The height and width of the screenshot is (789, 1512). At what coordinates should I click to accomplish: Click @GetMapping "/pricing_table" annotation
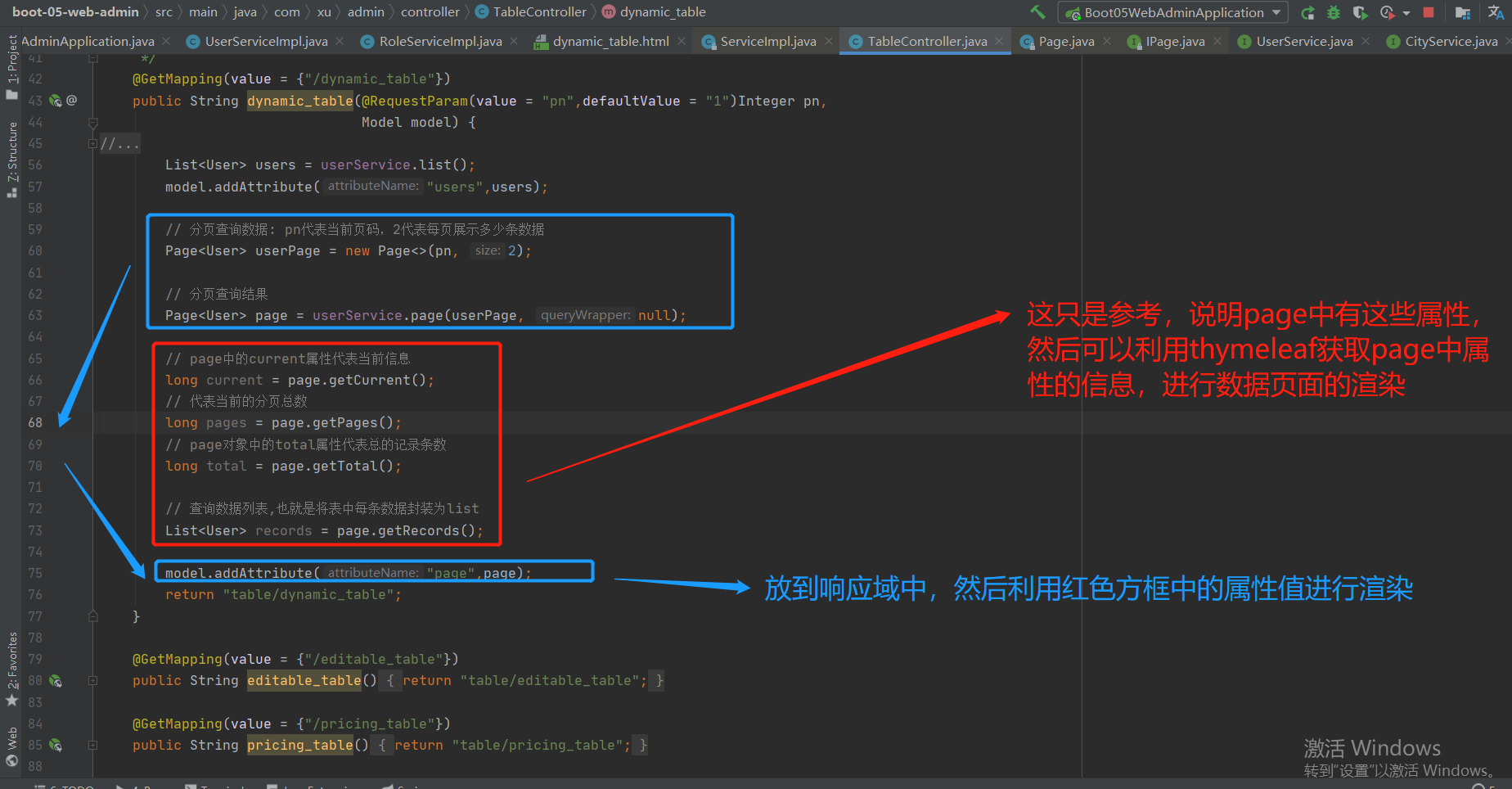click(291, 724)
